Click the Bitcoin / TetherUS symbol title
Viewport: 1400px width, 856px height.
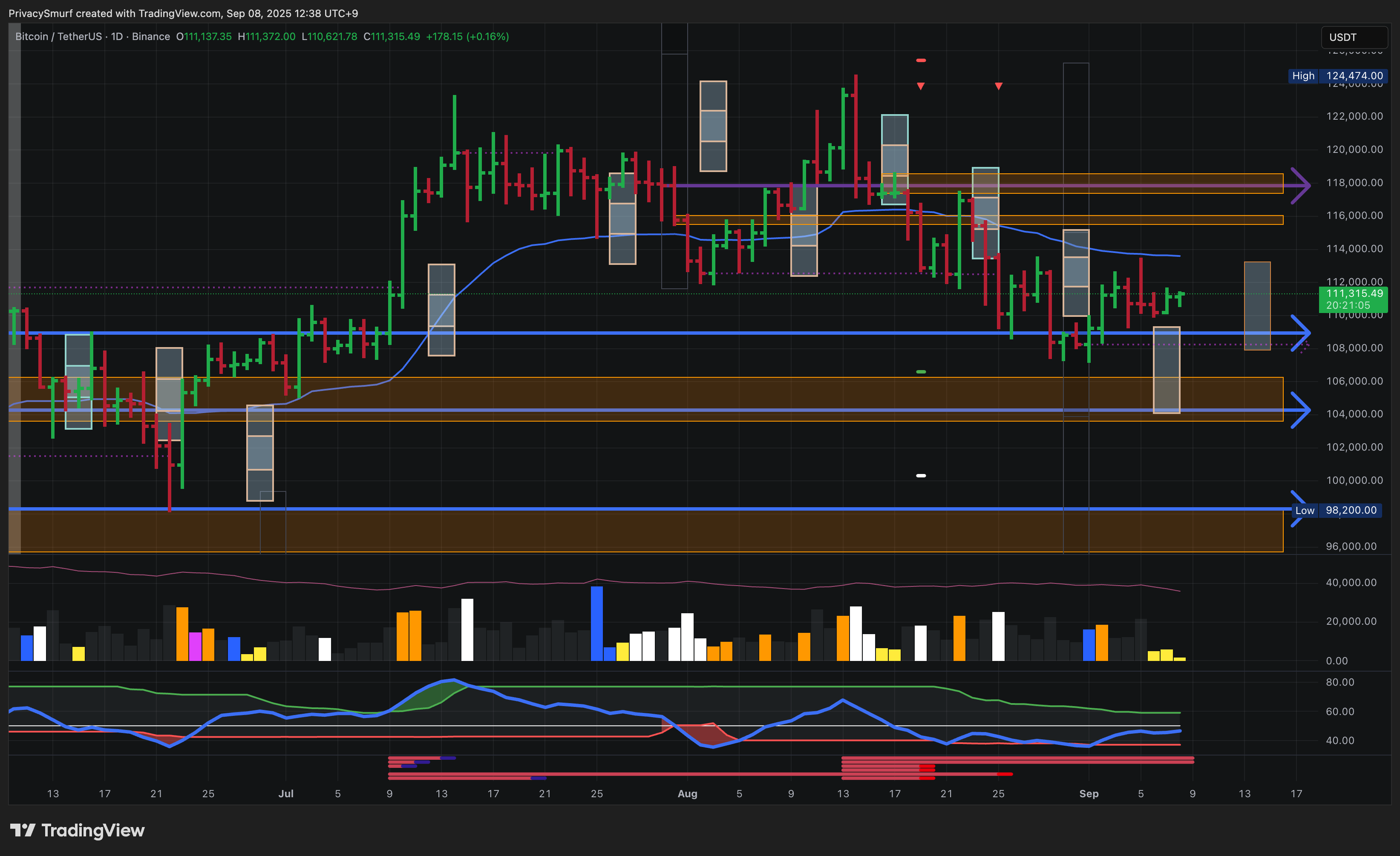[x=59, y=36]
